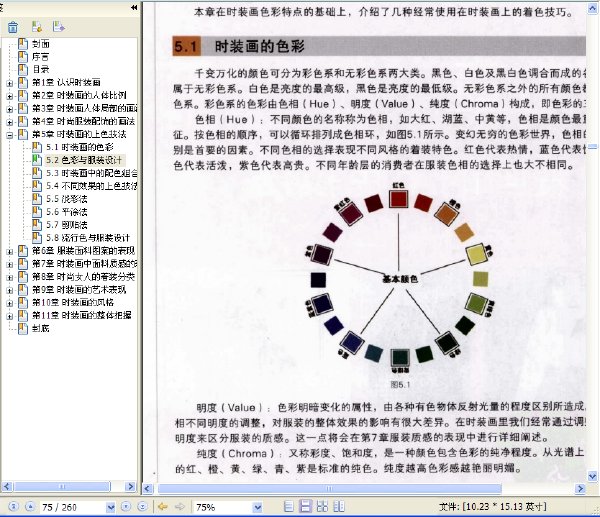Select bookmark 5.5 淡彩法

[x=67, y=199]
